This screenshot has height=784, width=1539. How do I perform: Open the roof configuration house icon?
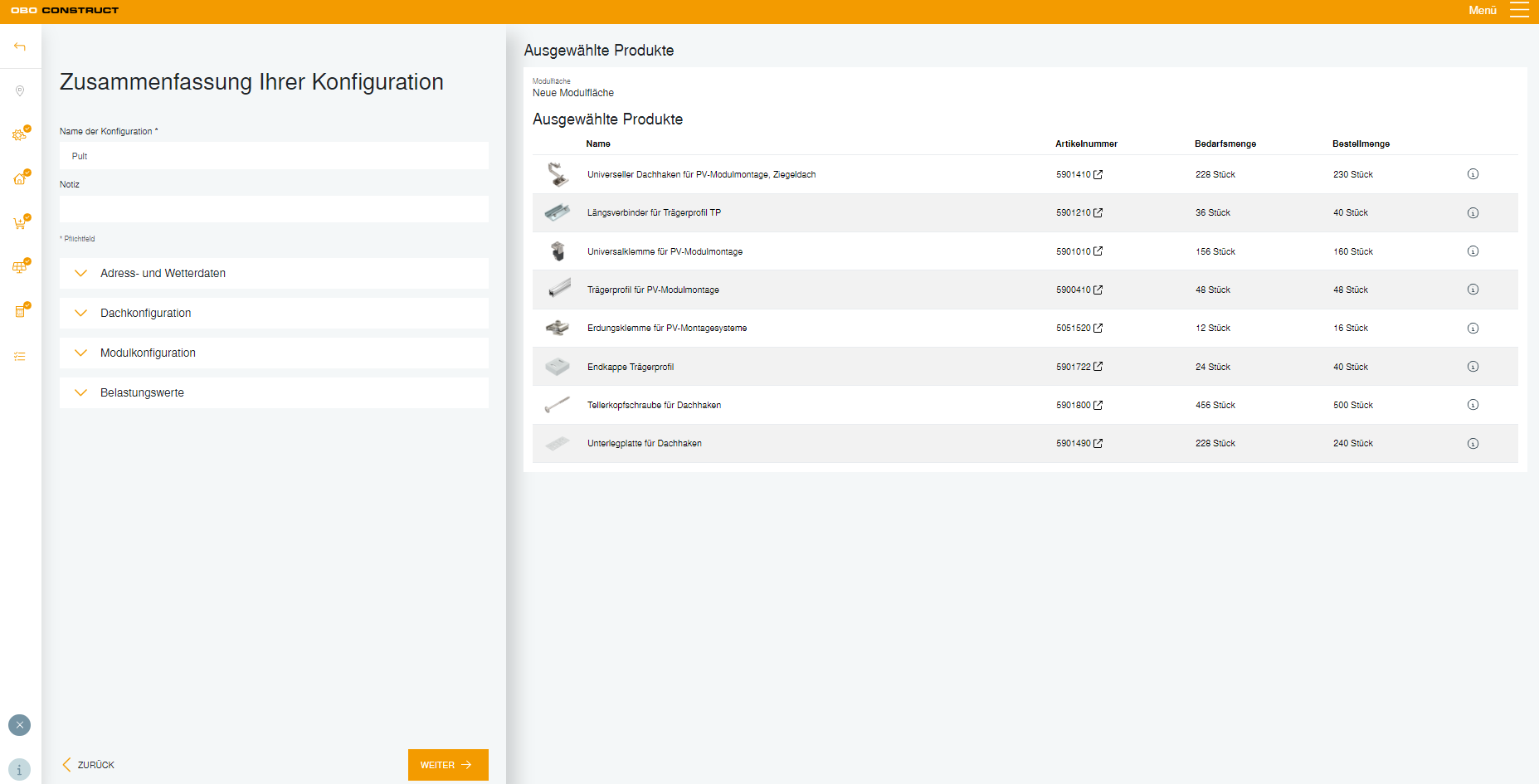pyautogui.click(x=20, y=178)
